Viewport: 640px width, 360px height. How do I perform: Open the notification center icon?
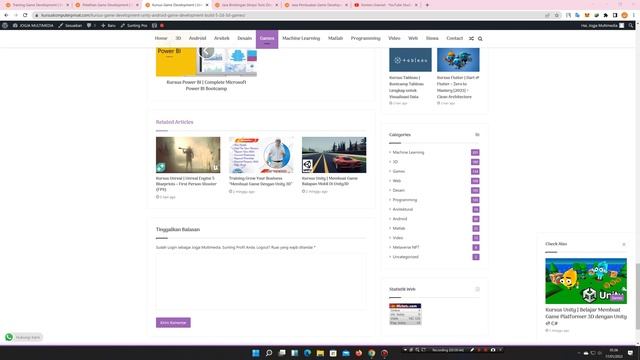click(630, 353)
